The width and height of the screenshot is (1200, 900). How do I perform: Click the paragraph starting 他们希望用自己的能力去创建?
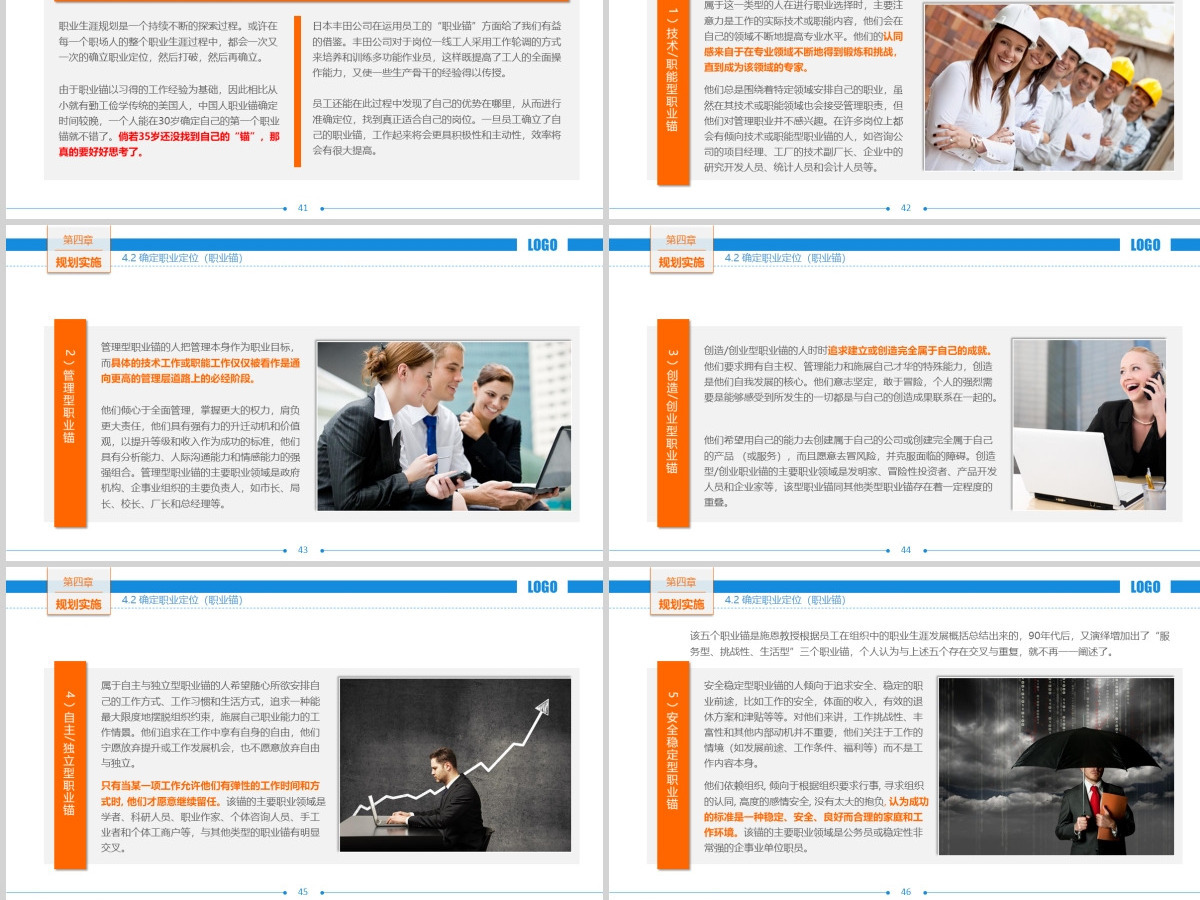click(851, 470)
